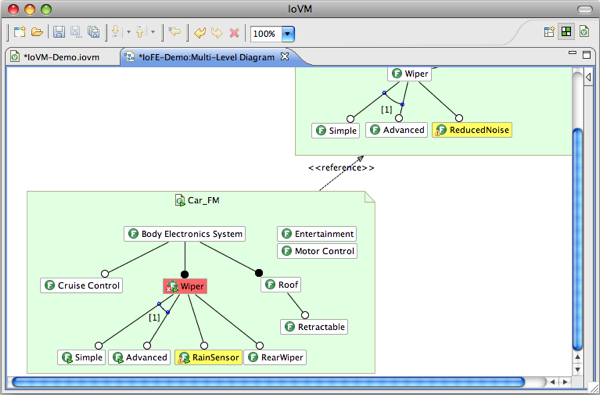Select the red Wiper feature node

(185, 286)
